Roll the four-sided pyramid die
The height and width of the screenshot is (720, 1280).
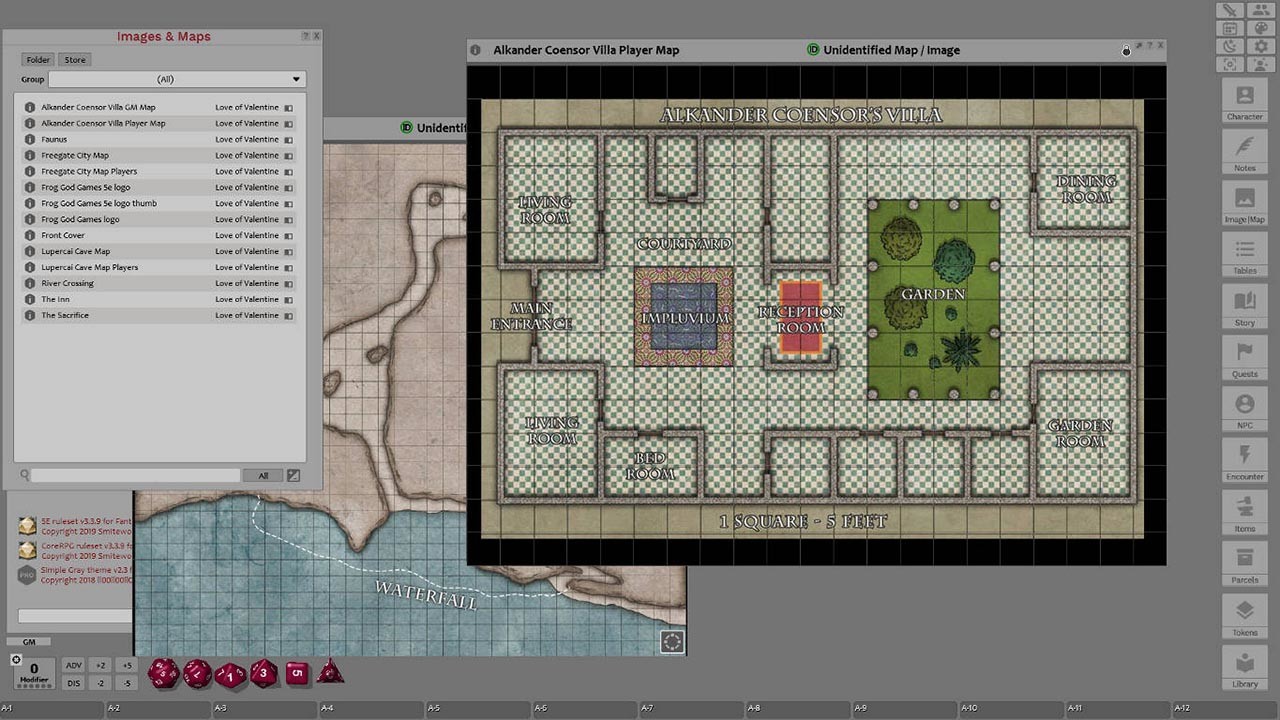point(330,673)
